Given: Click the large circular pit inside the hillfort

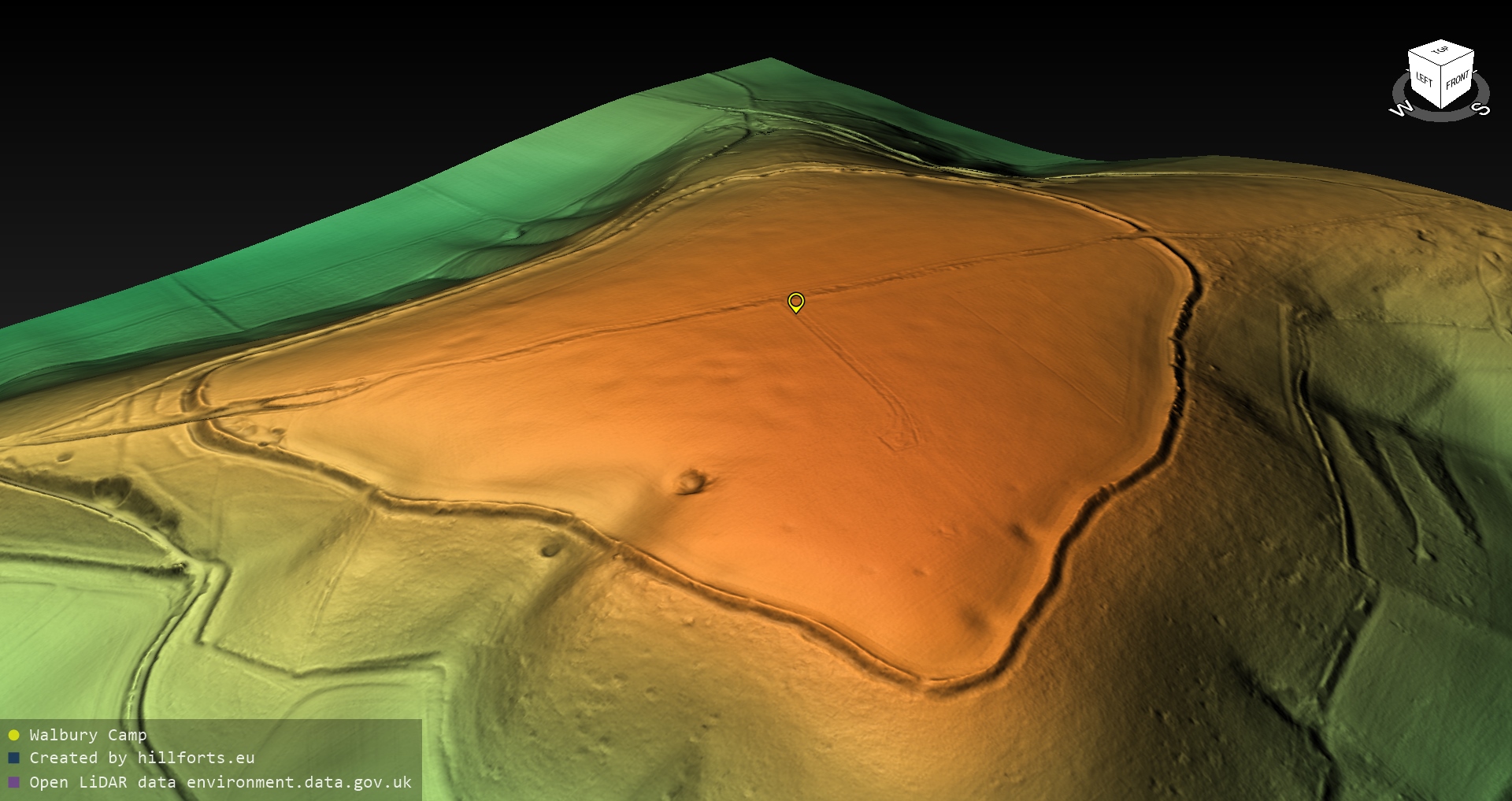Looking at the screenshot, I should tap(693, 480).
